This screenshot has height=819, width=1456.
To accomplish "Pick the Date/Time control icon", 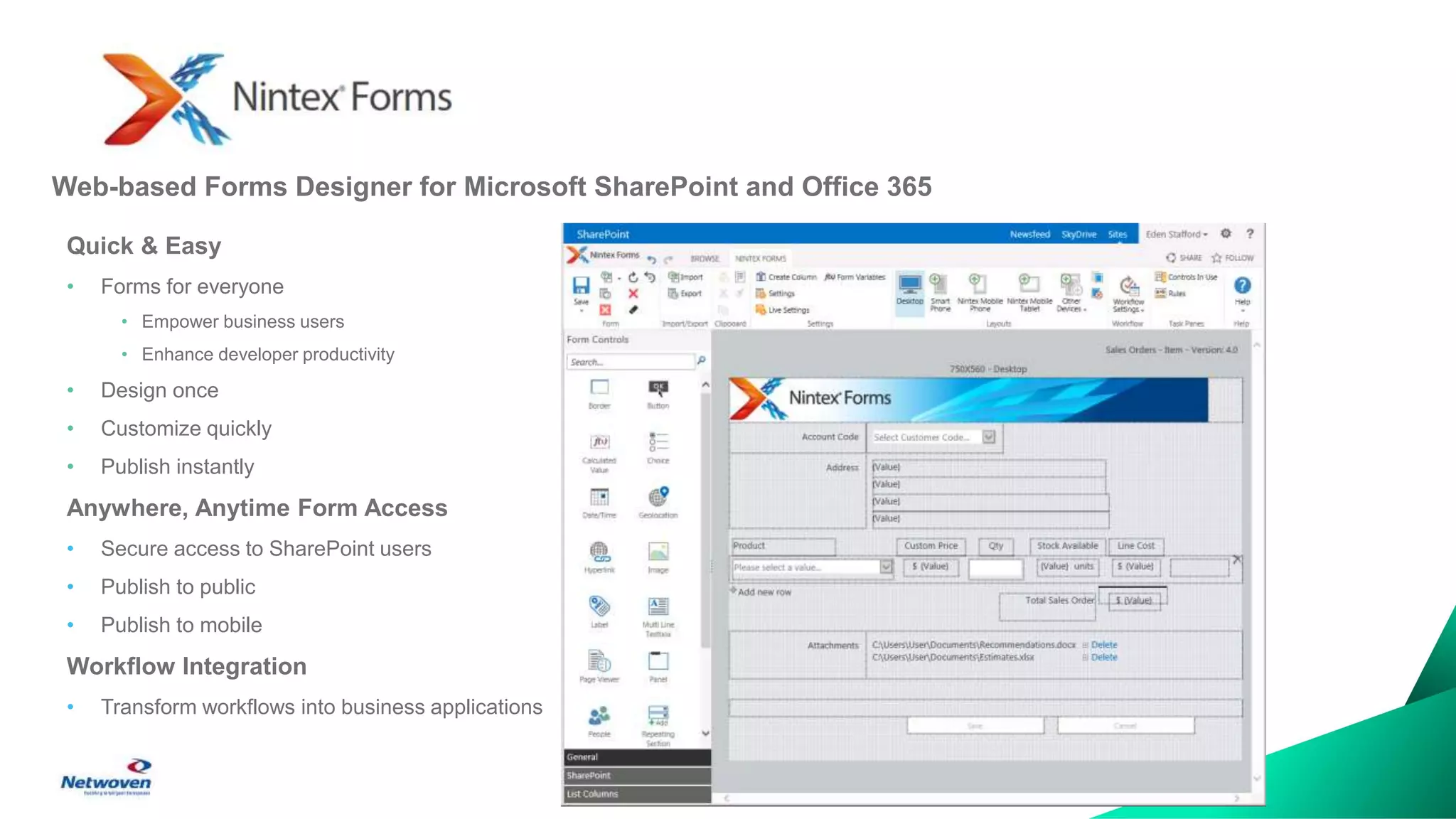I will [599, 497].
